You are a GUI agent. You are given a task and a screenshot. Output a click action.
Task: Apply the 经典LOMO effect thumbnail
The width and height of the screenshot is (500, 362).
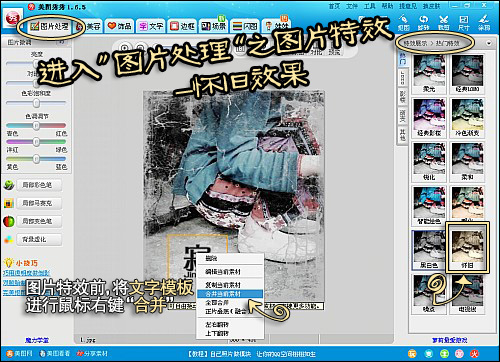(x=467, y=74)
